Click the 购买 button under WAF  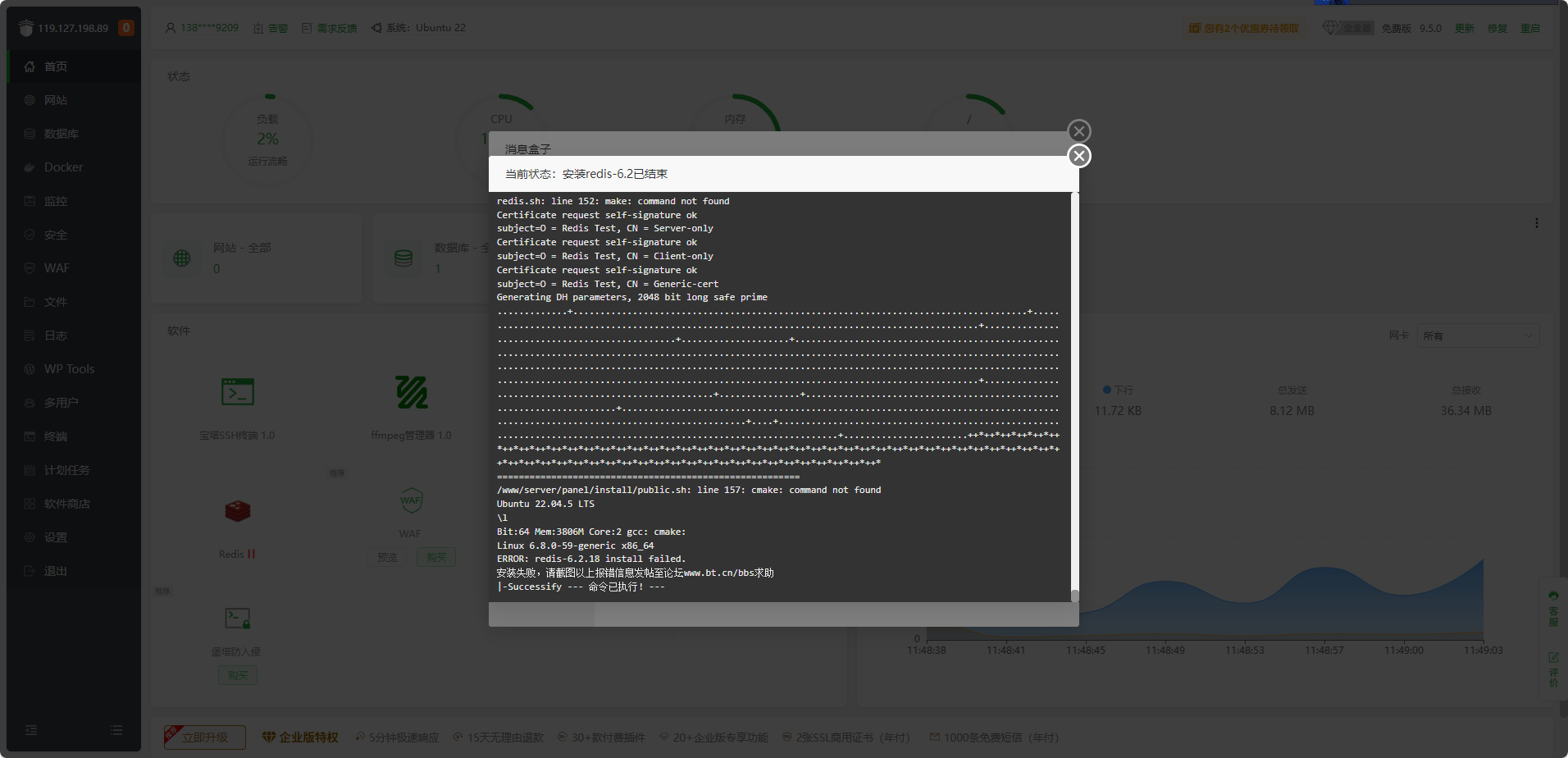[x=435, y=557]
